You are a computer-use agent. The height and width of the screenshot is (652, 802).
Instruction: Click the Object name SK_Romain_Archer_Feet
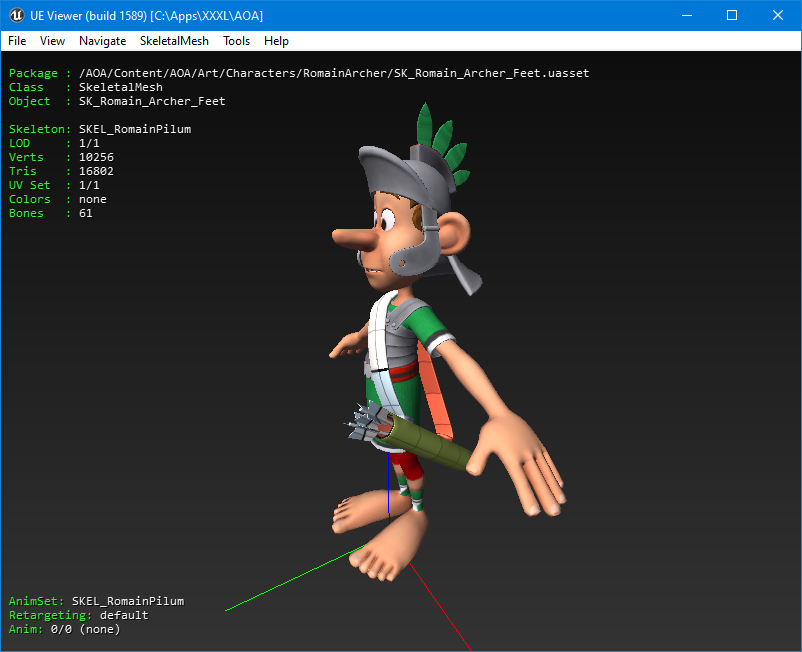[152, 101]
